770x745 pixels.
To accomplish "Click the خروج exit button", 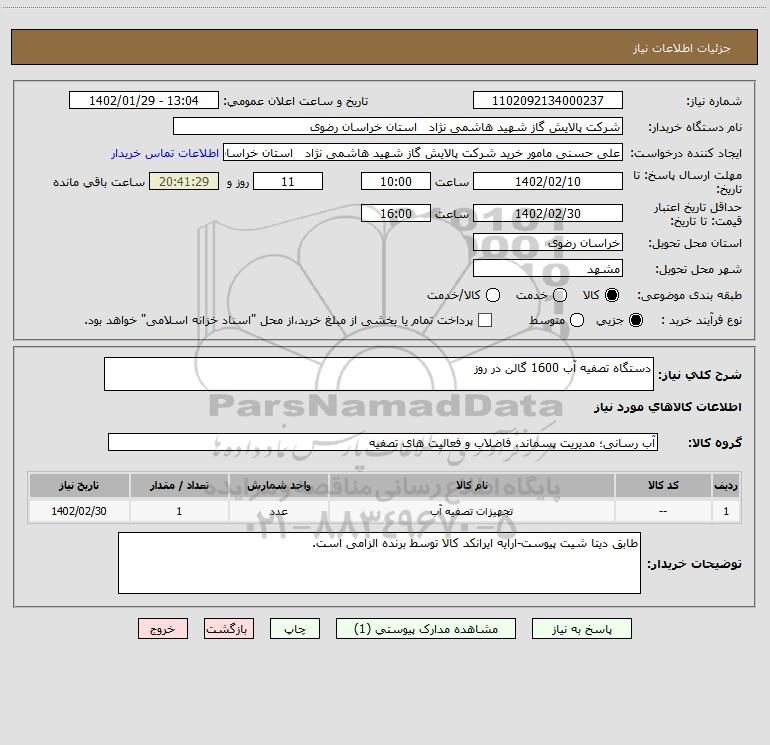I will tap(163, 629).
